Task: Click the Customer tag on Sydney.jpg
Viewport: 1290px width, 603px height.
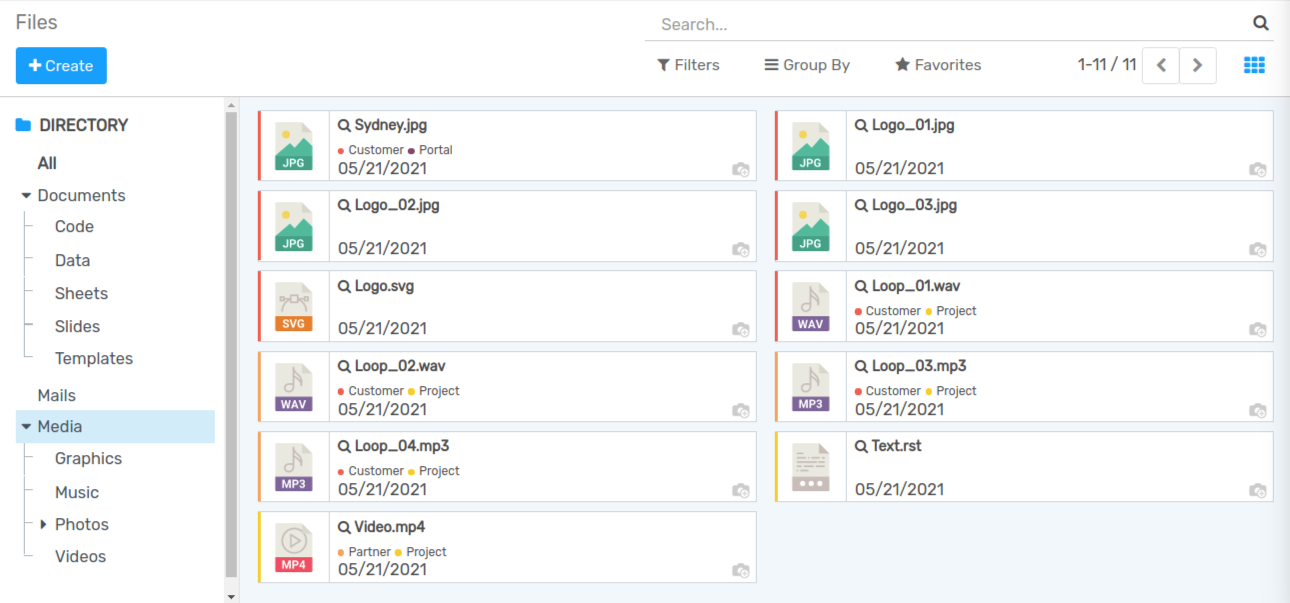Action: coord(371,150)
